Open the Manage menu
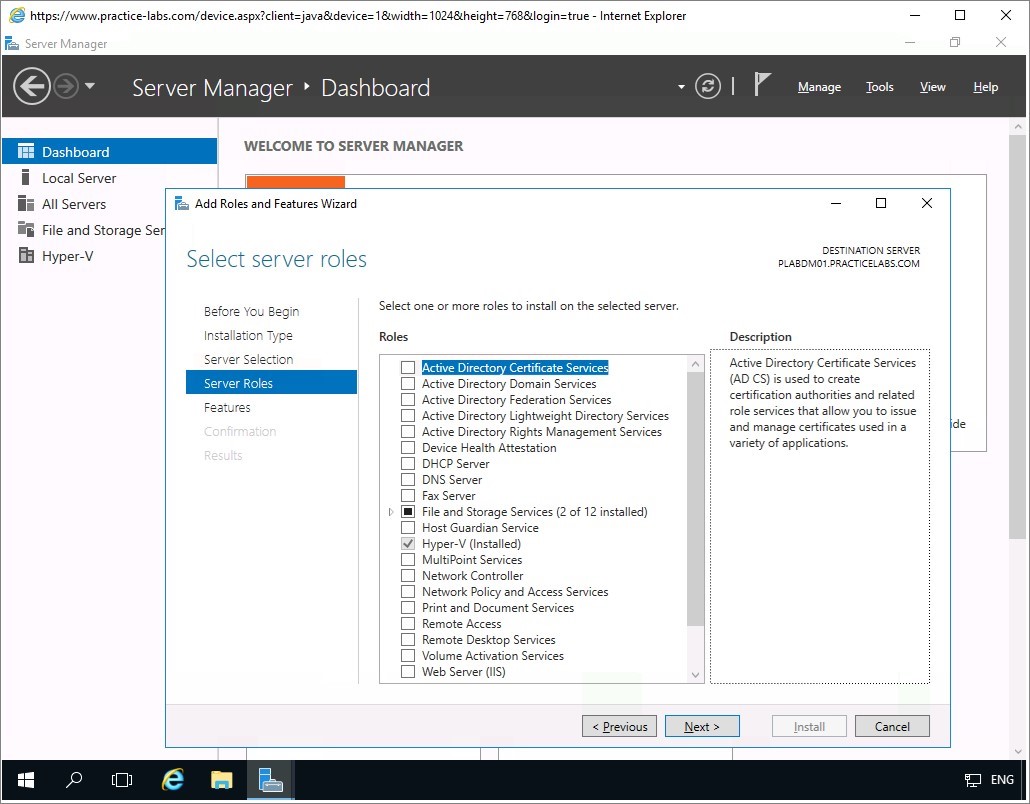This screenshot has width=1030, height=804. coord(819,87)
